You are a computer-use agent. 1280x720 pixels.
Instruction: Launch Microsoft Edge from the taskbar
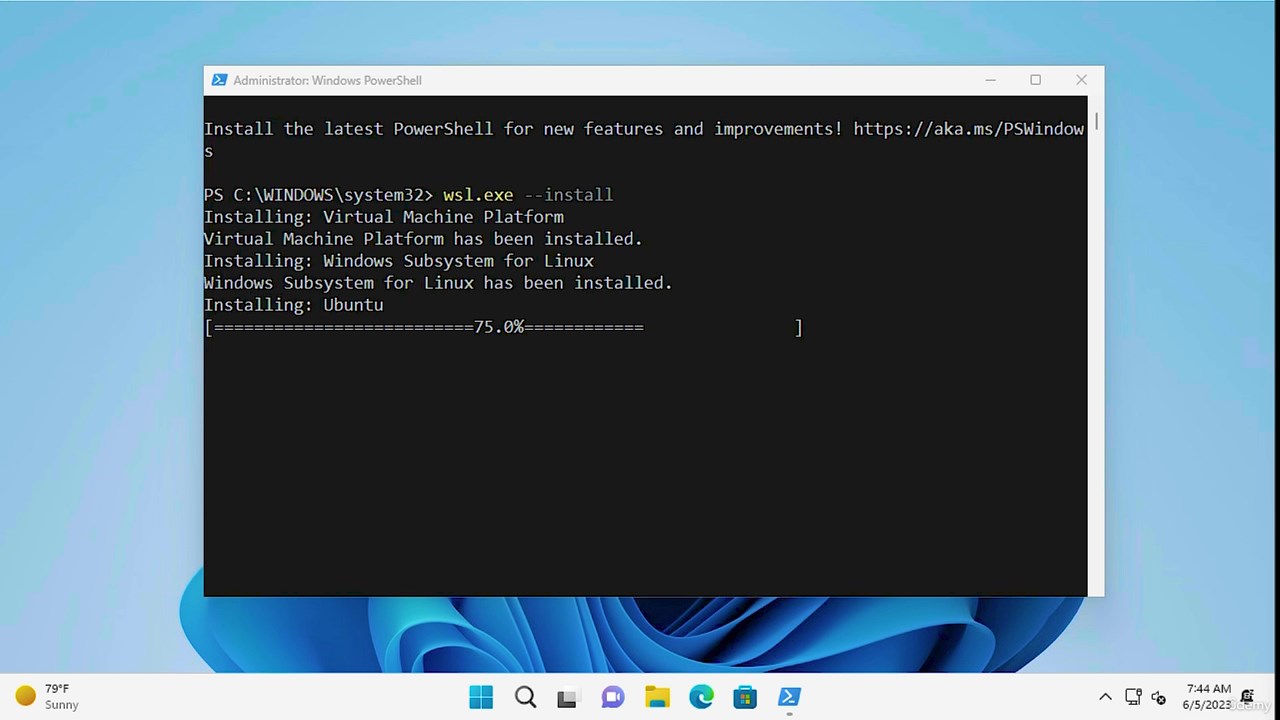pyautogui.click(x=701, y=697)
